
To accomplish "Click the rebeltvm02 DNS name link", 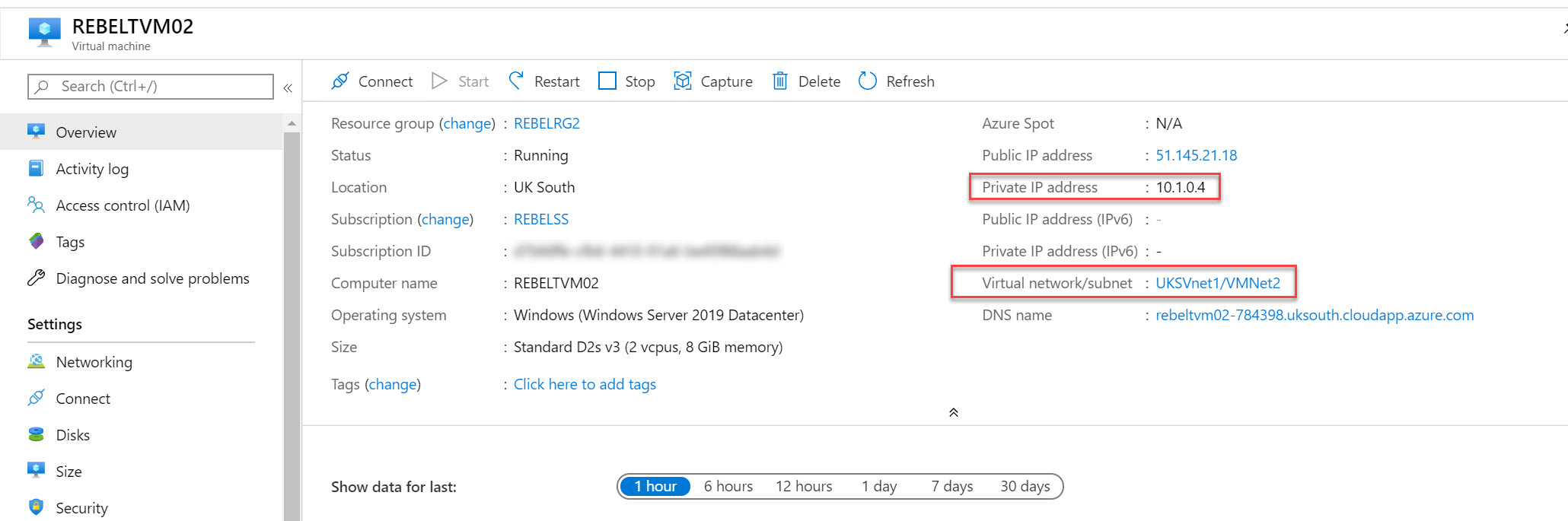I will [1315, 315].
